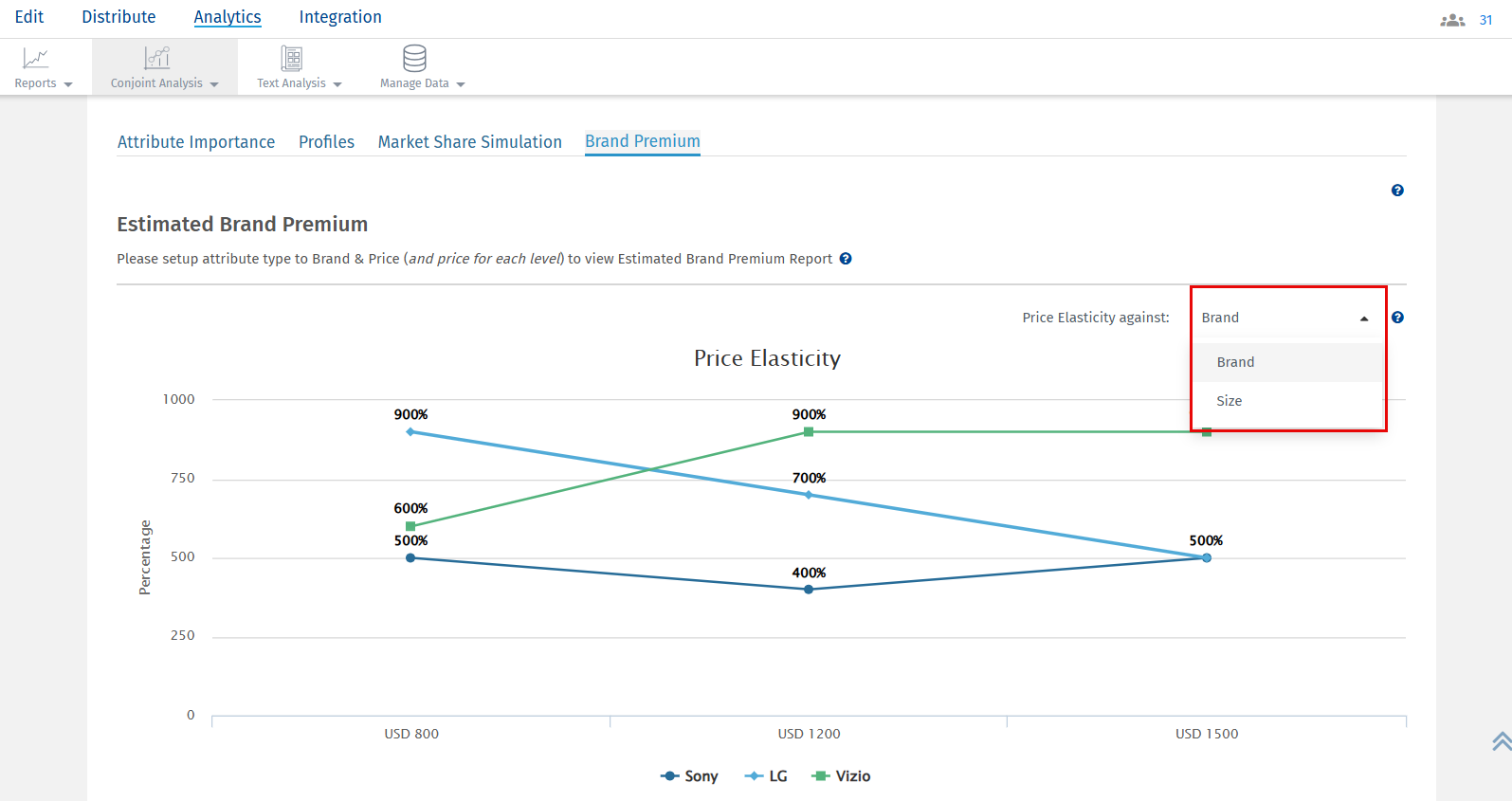1512x801 pixels.
Task: Click the scroll-to-top double chevron icon
Action: click(1502, 741)
